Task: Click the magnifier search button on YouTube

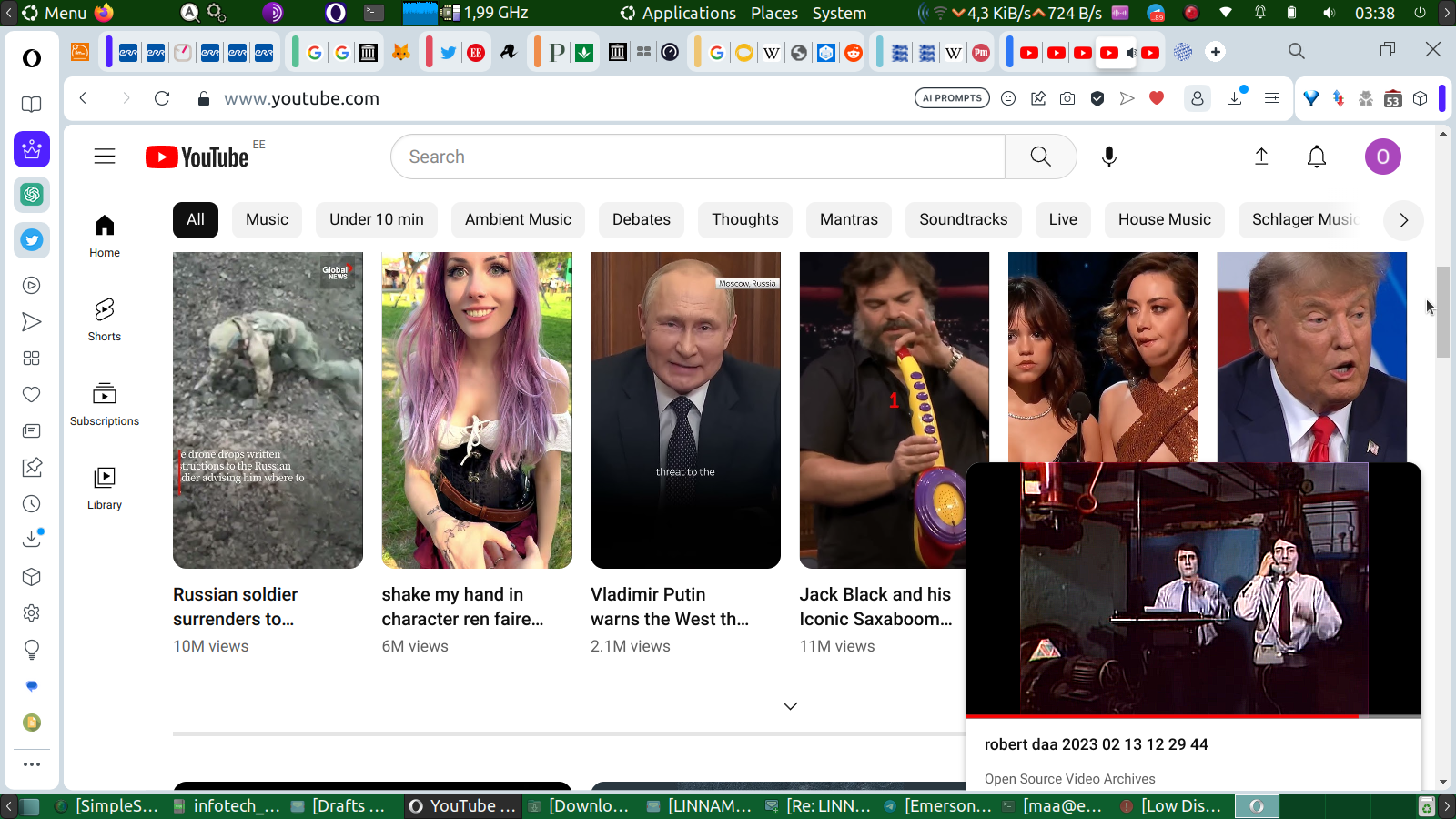Action: (x=1040, y=157)
